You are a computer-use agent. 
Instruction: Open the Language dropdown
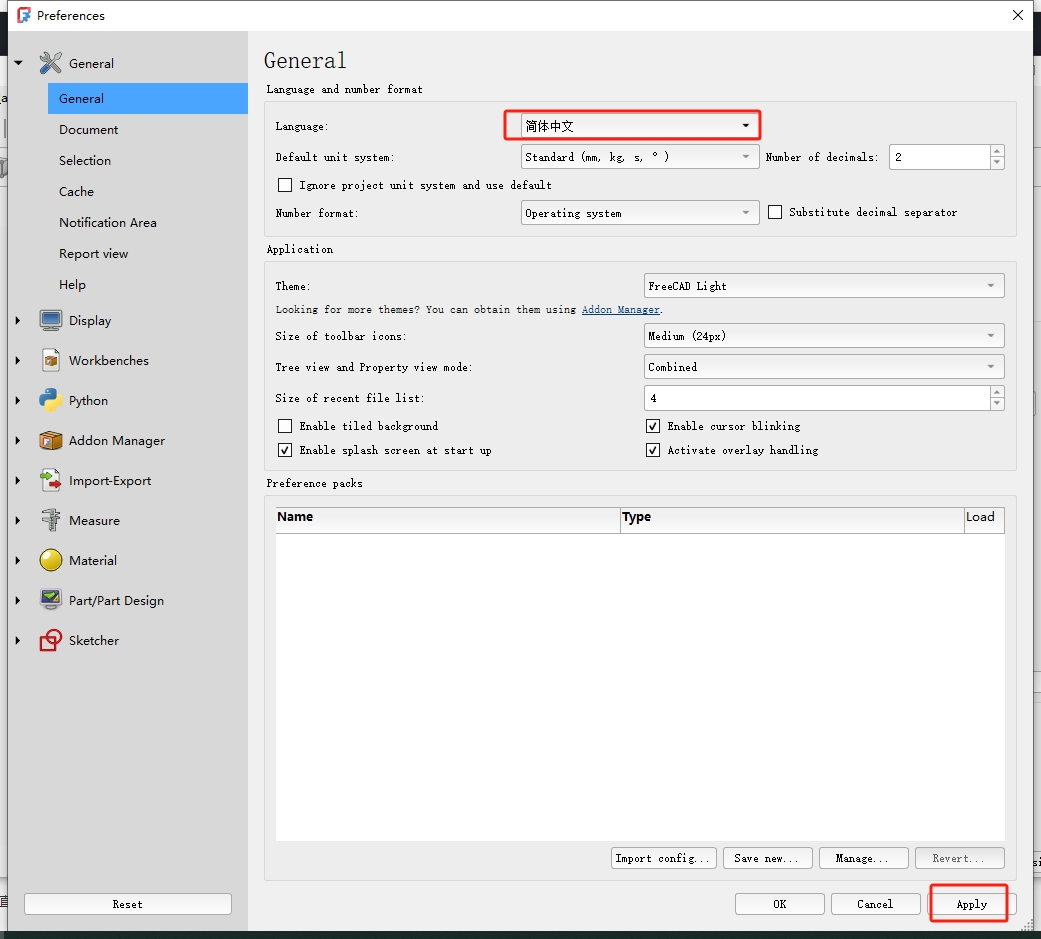pyautogui.click(x=639, y=126)
